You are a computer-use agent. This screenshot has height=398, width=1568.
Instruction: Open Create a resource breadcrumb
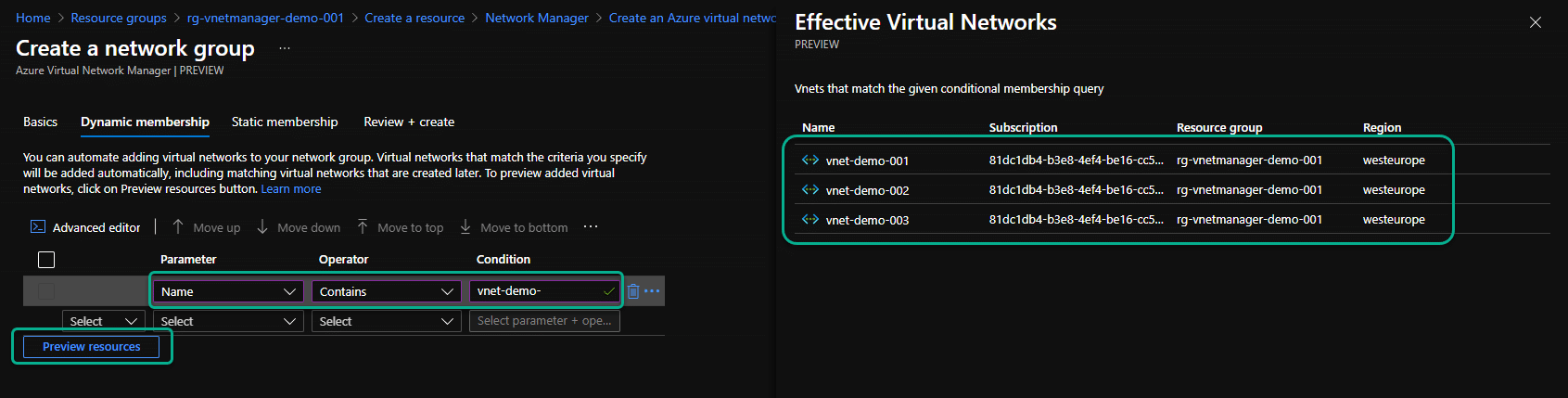pyautogui.click(x=414, y=18)
